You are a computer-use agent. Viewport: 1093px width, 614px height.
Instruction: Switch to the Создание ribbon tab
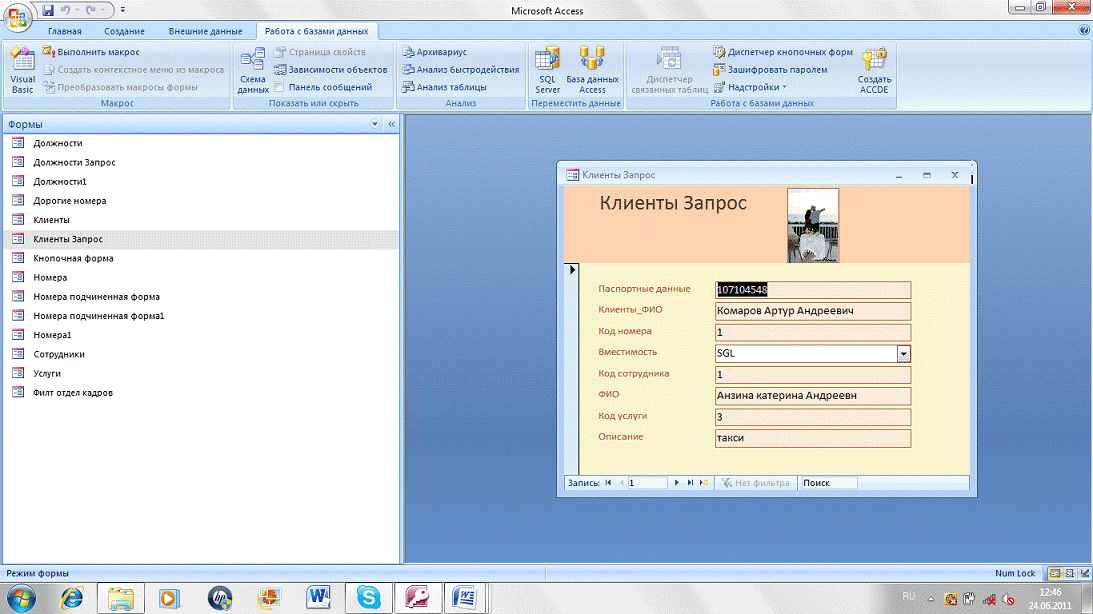click(124, 32)
